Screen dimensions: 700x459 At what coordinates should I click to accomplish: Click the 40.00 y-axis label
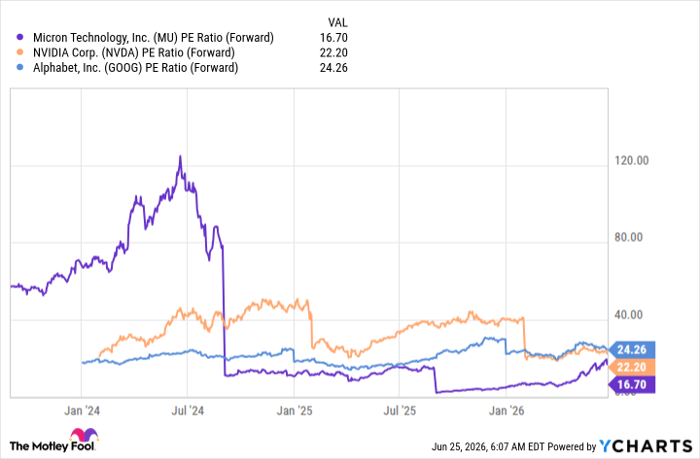click(x=629, y=315)
